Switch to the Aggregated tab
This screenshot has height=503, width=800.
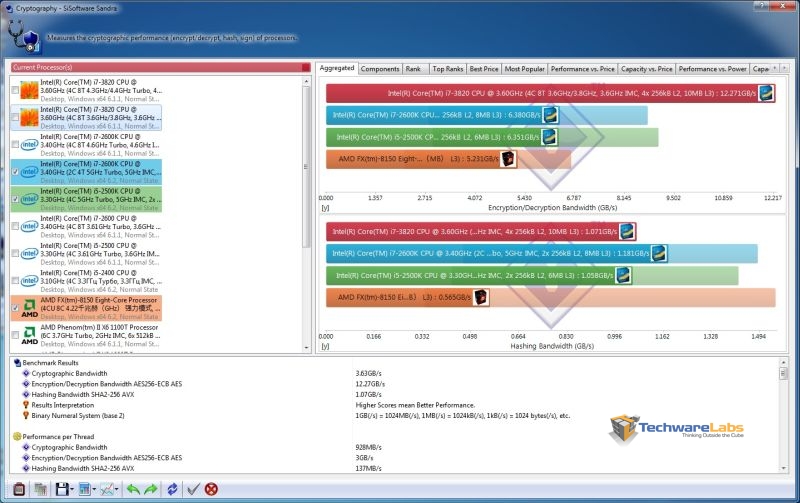[337, 68]
